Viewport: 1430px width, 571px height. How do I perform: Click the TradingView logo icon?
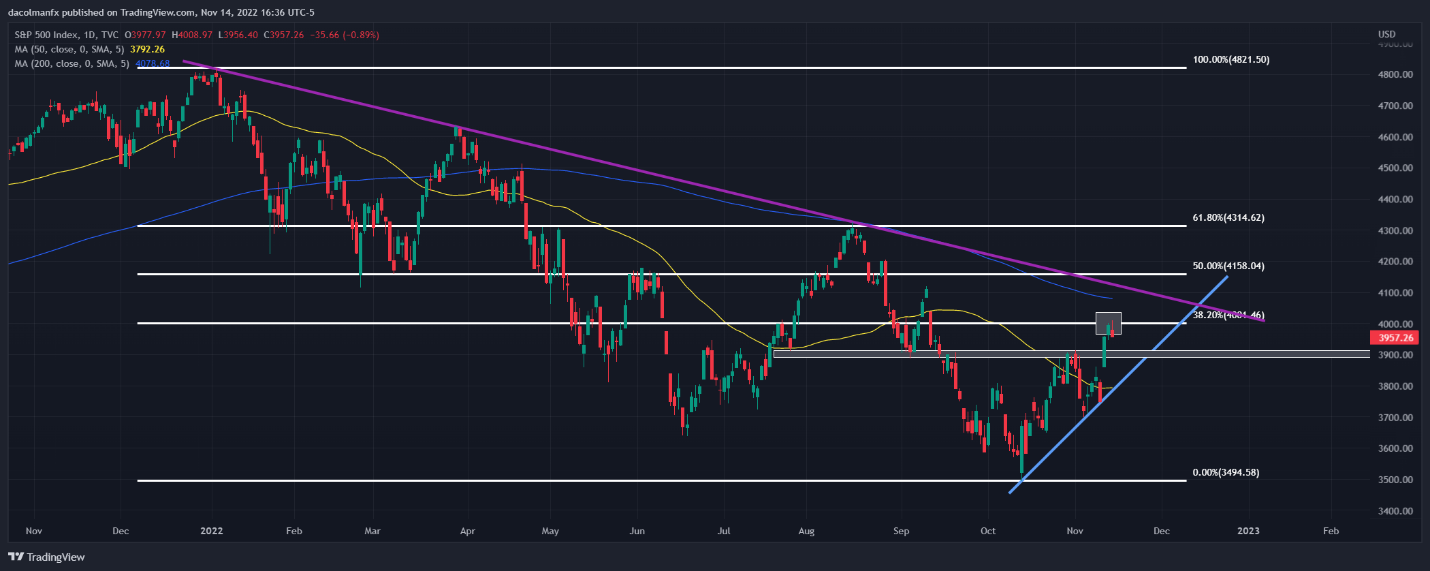point(16,556)
